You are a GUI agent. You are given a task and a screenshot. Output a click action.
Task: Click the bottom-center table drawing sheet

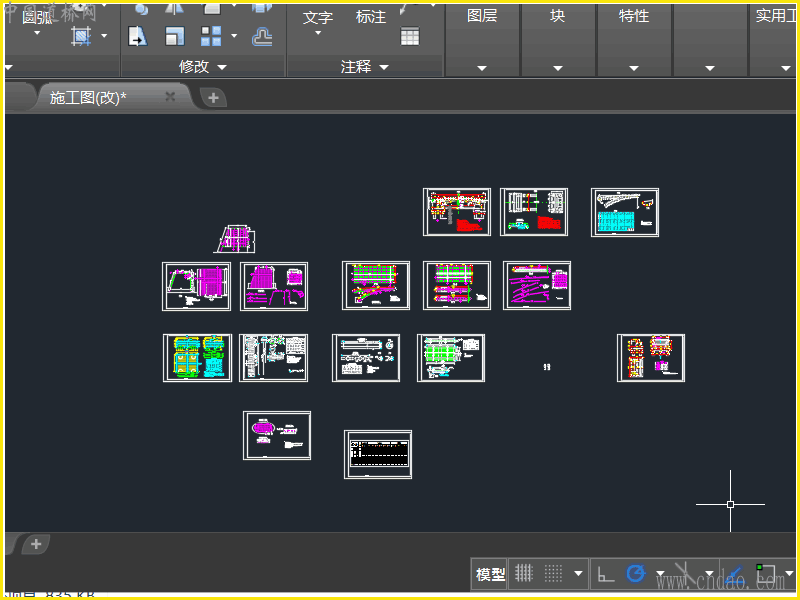(377, 454)
